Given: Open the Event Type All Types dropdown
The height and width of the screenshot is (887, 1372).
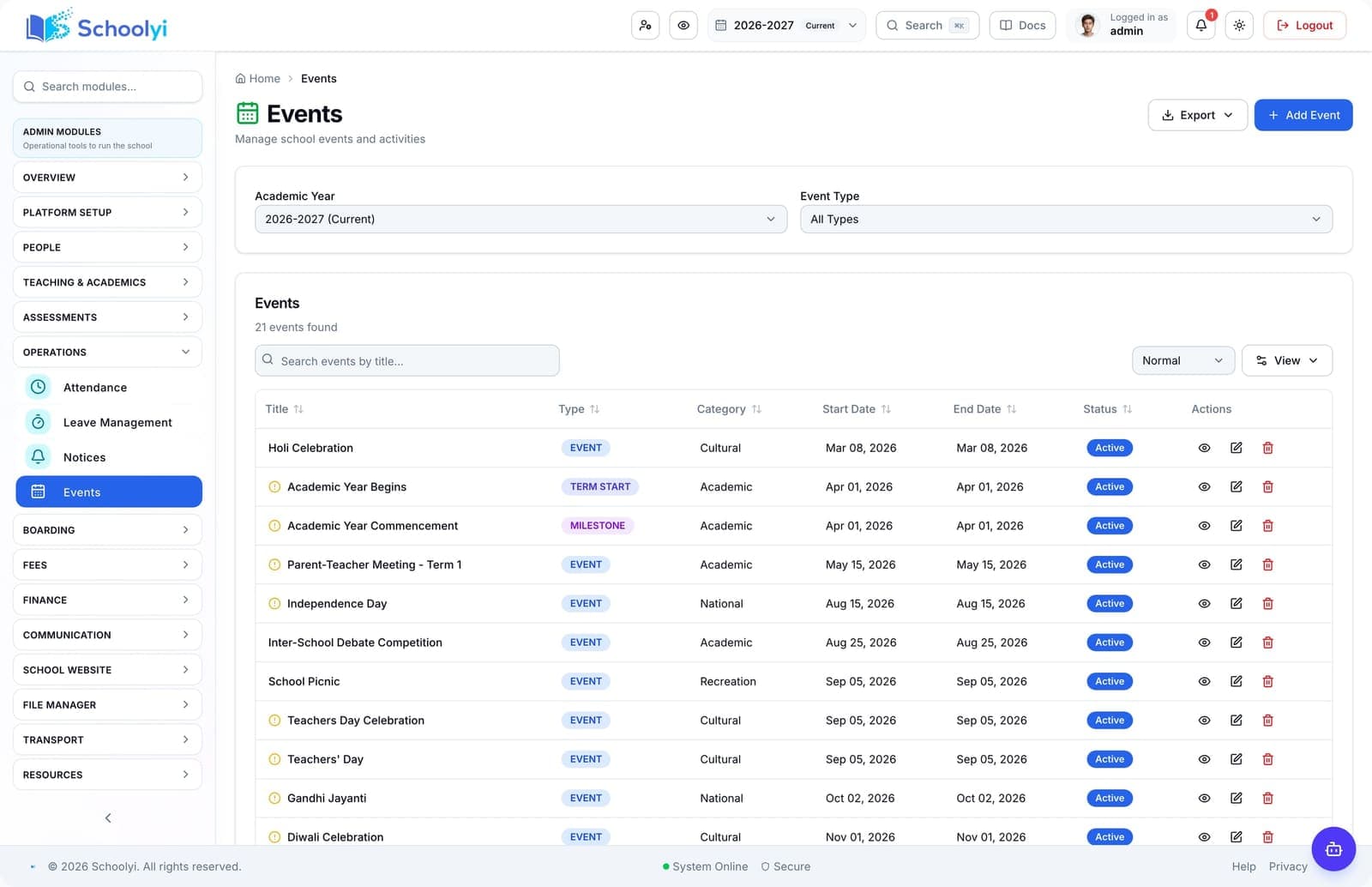Looking at the screenshot, I should [1066, 219].
